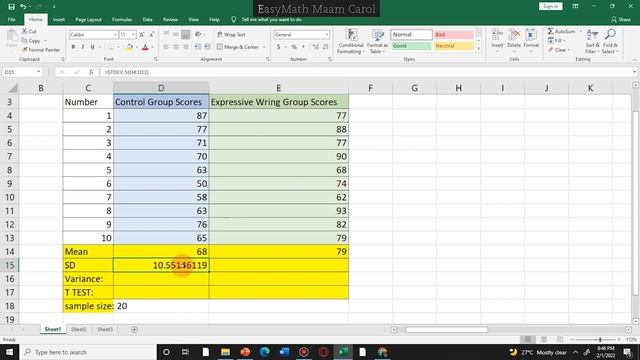Viewport: 640px width, 360px height.
Task: Click Decrease Font Size (small A)
Action: click(151, 35)
